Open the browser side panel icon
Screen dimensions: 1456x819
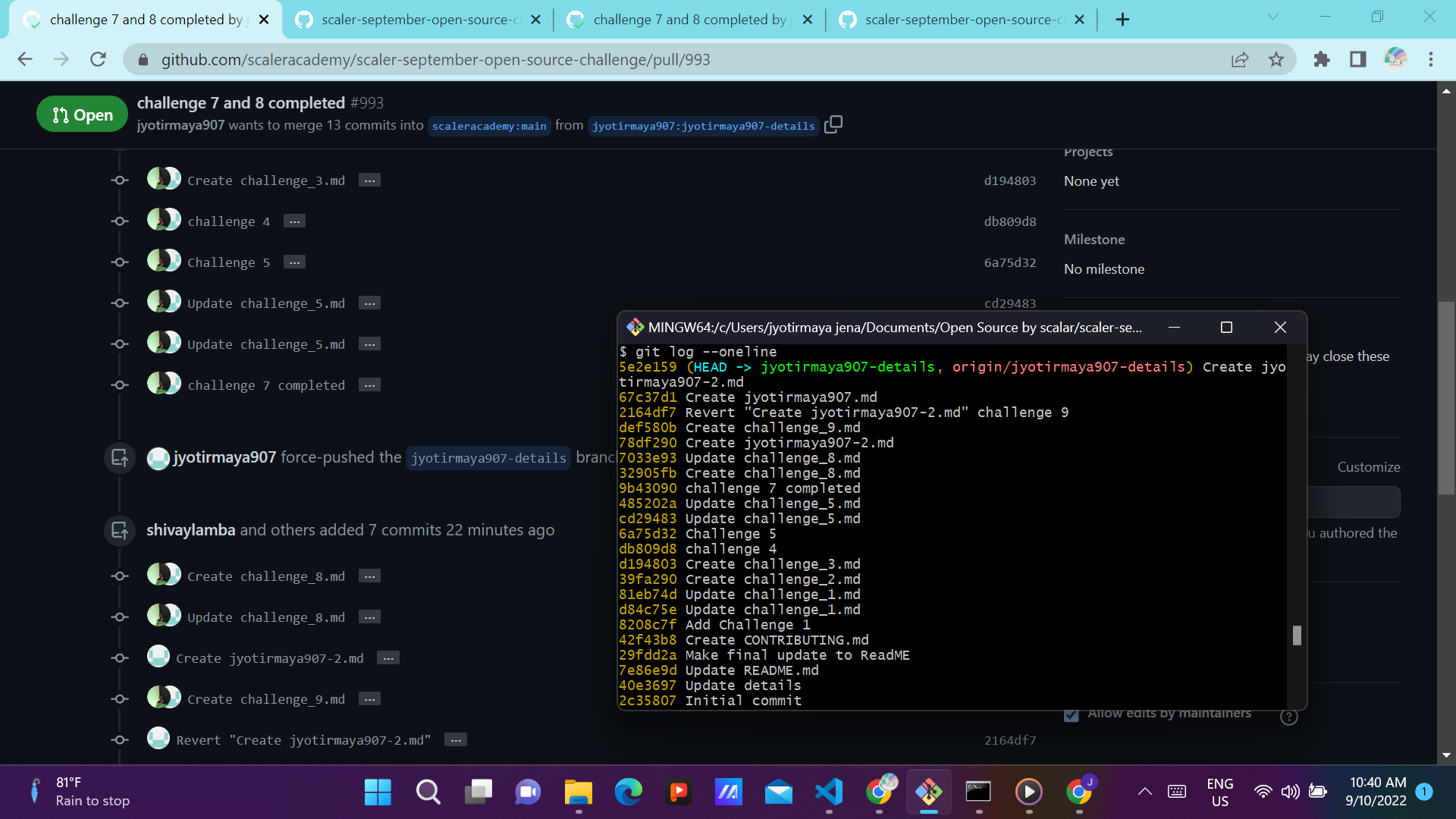(x=1357, y=59)
